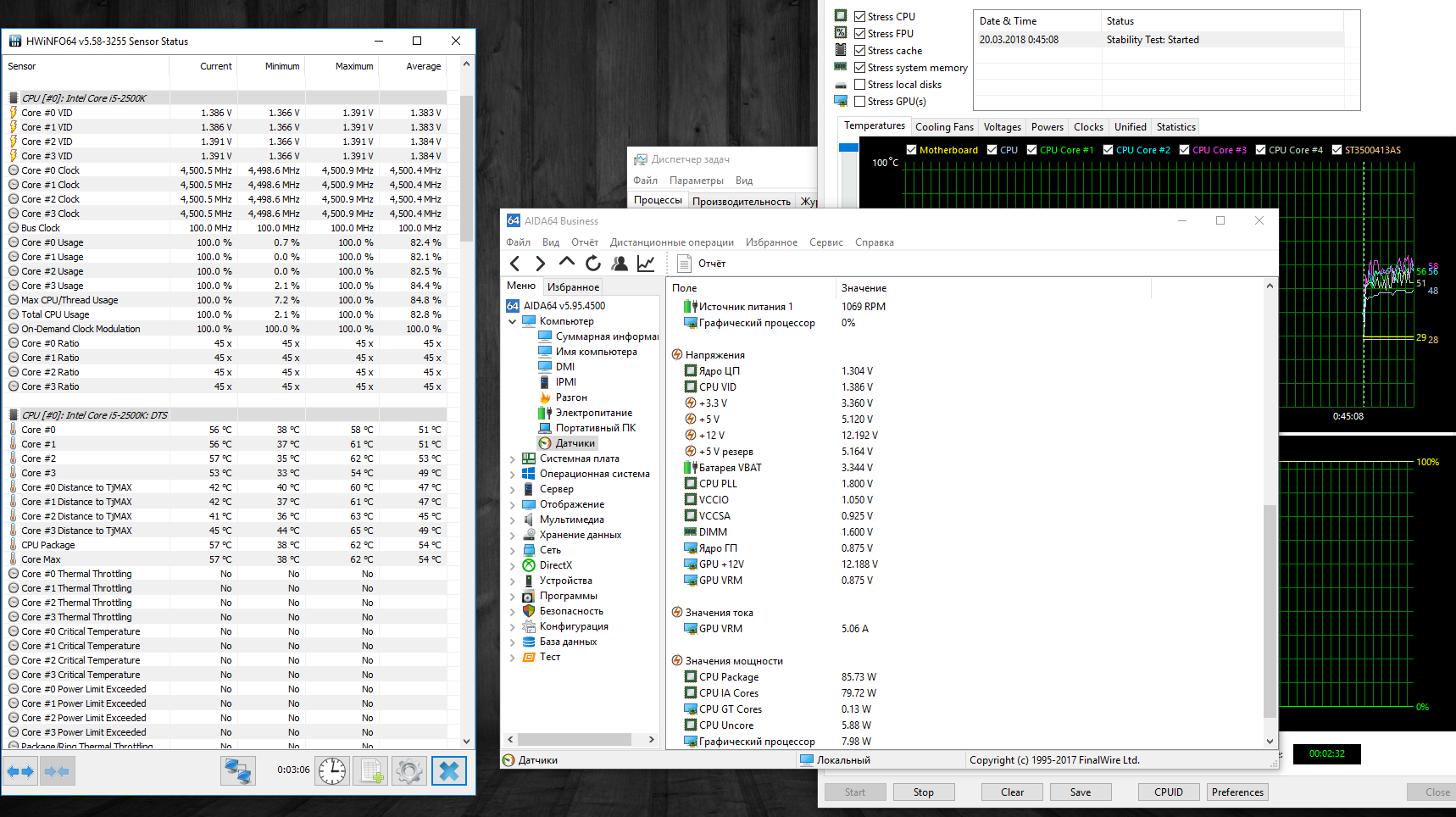Enable Stress local disks checkbox
The height and width of the screenshot is (817, 1456).
[860, 84]
